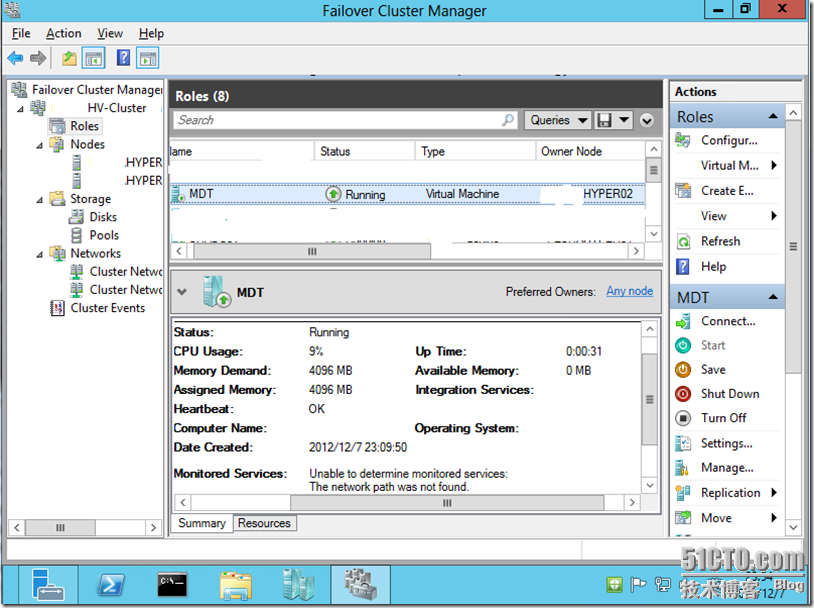Click the Owner Node column header
Image resolution: width=814 pixels, height=608 pixels.
coord(590,151)
